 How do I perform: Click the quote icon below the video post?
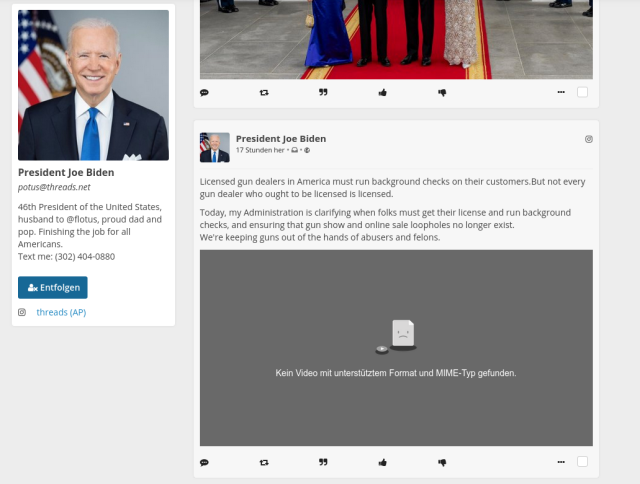(x=323, y=462)
